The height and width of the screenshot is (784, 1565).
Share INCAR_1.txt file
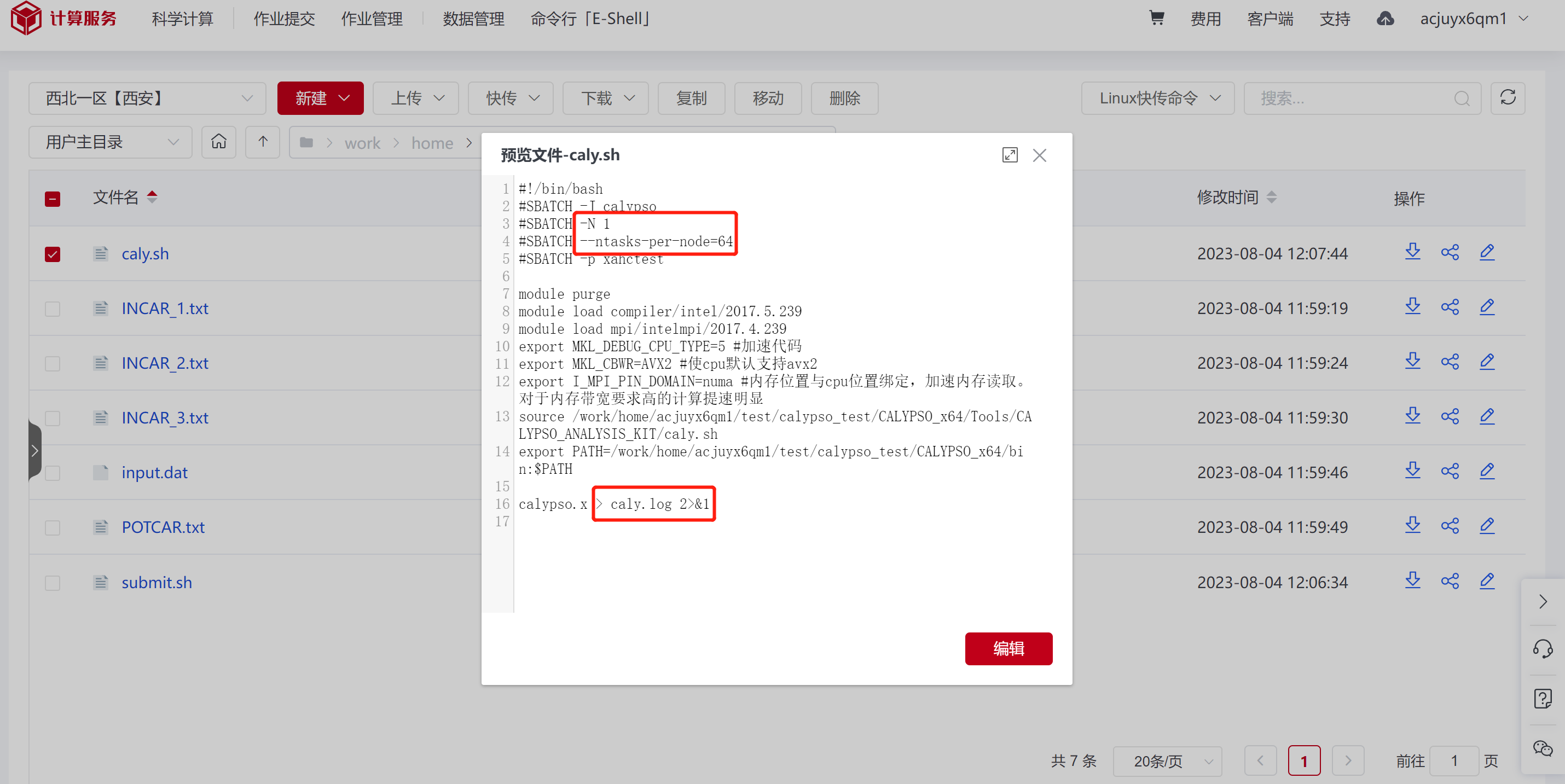coord(1450,307)
